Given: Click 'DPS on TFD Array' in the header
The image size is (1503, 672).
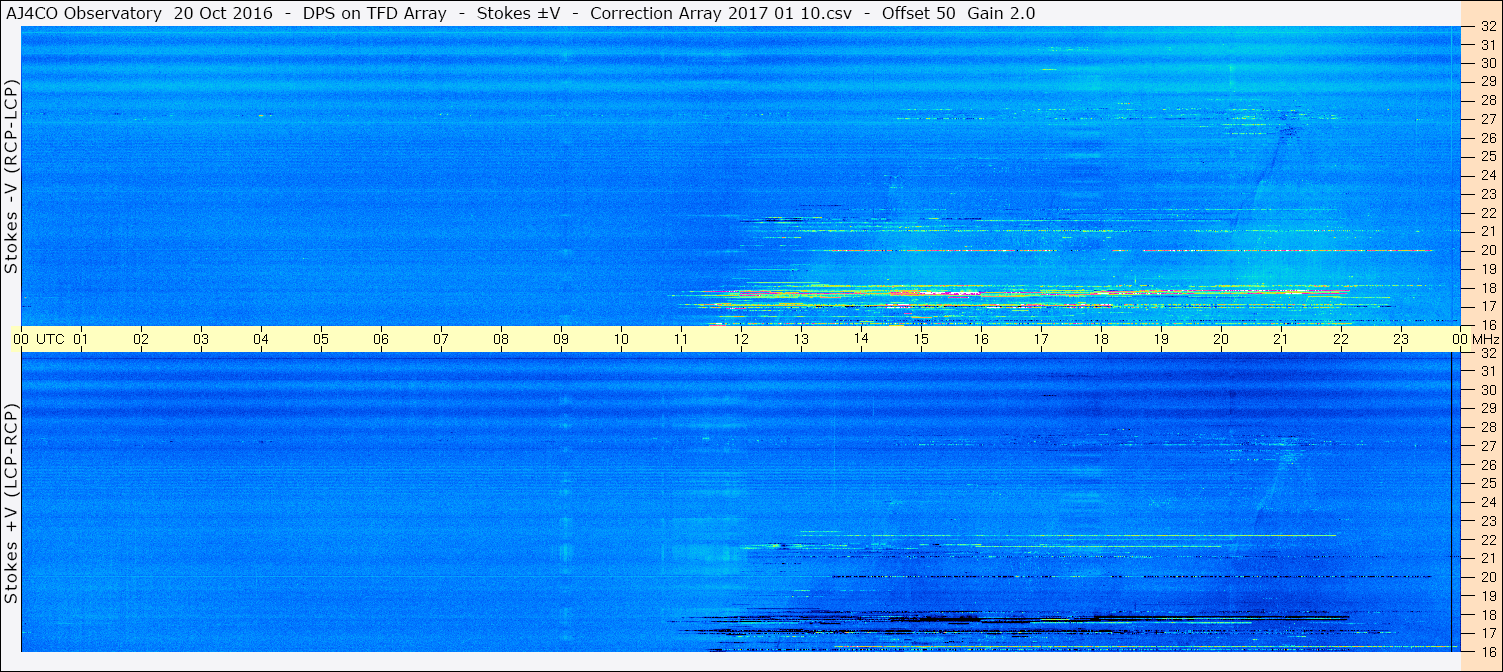Looking at the screenshot, I should (x=374, y=13).
